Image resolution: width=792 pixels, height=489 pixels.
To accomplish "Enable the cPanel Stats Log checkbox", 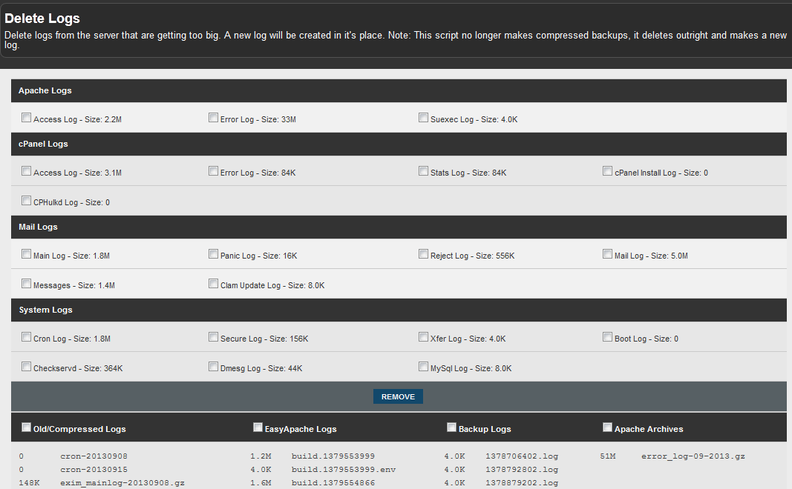I will pyautogui.click(x=424, y=171).
